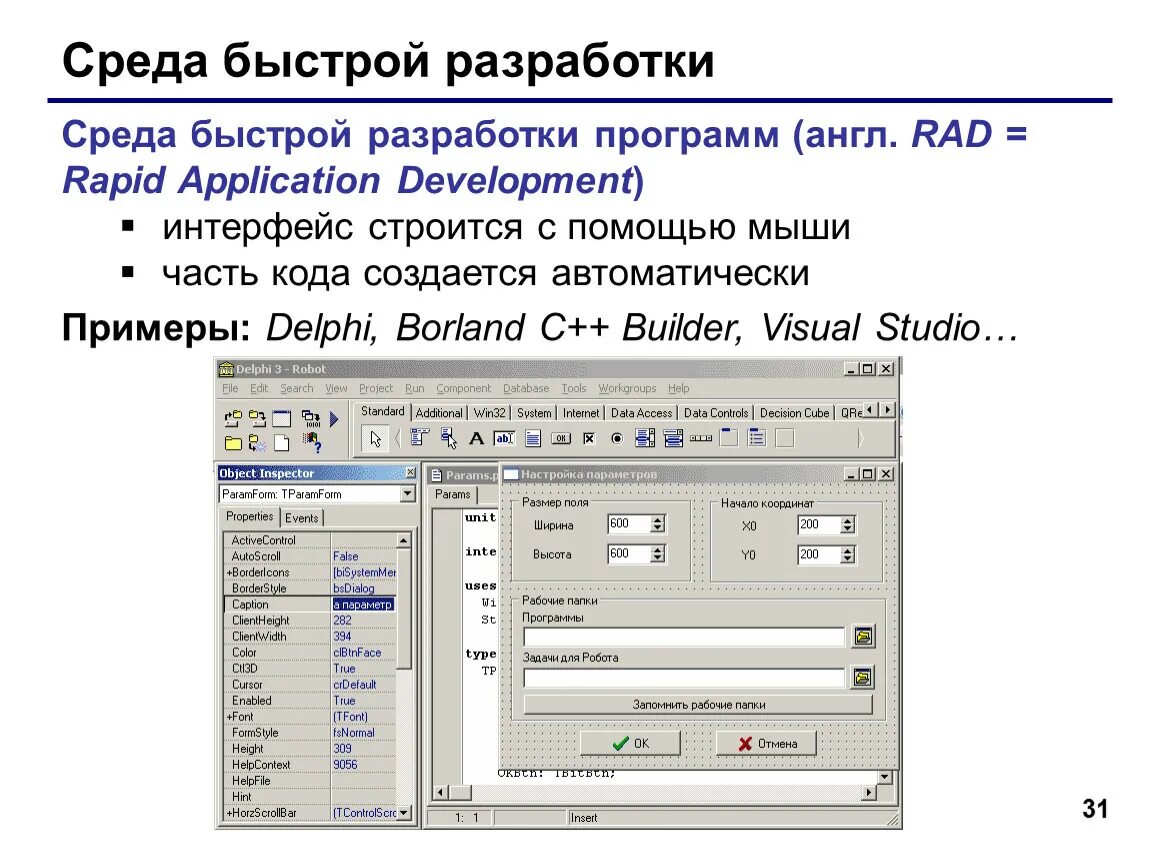
Task: Choose the Label component (letter A)
Action: click(x=477, y=439)
